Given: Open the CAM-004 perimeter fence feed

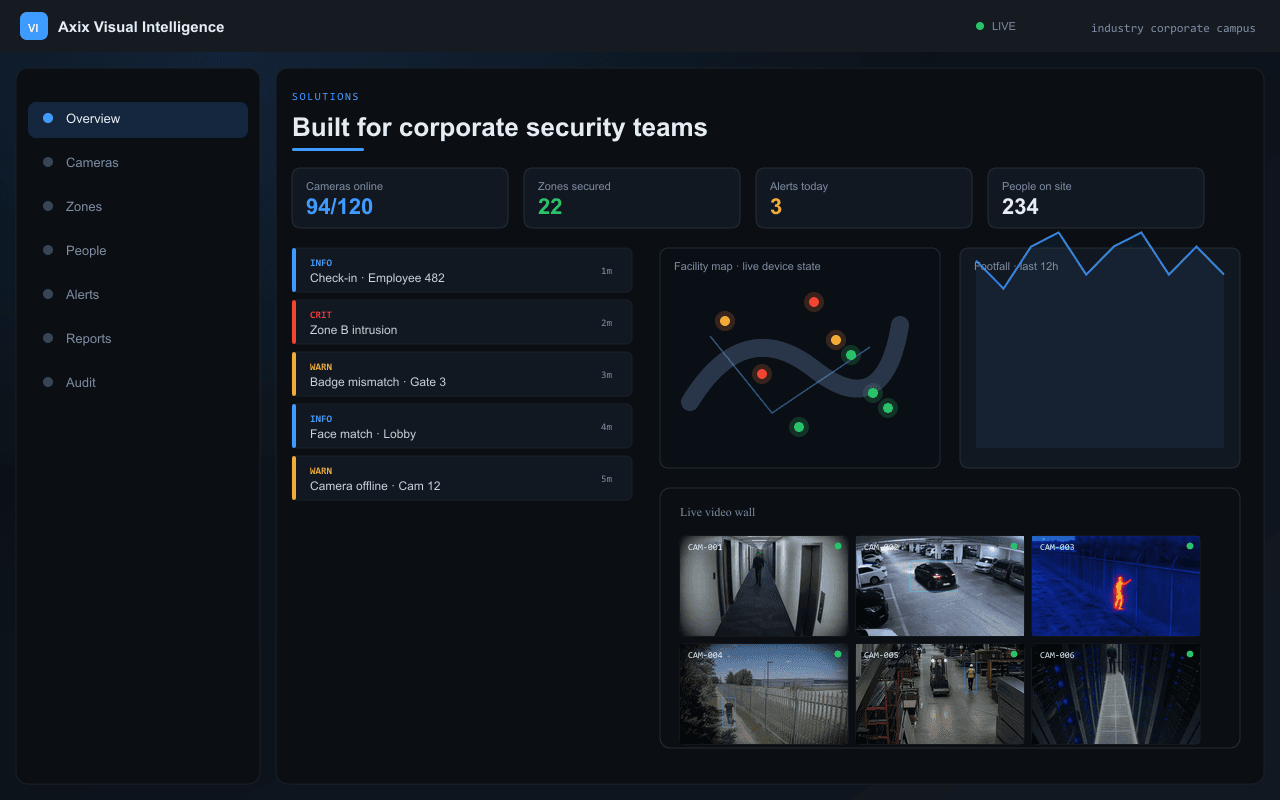Looking at the screenshot, I should pos(764,694).
